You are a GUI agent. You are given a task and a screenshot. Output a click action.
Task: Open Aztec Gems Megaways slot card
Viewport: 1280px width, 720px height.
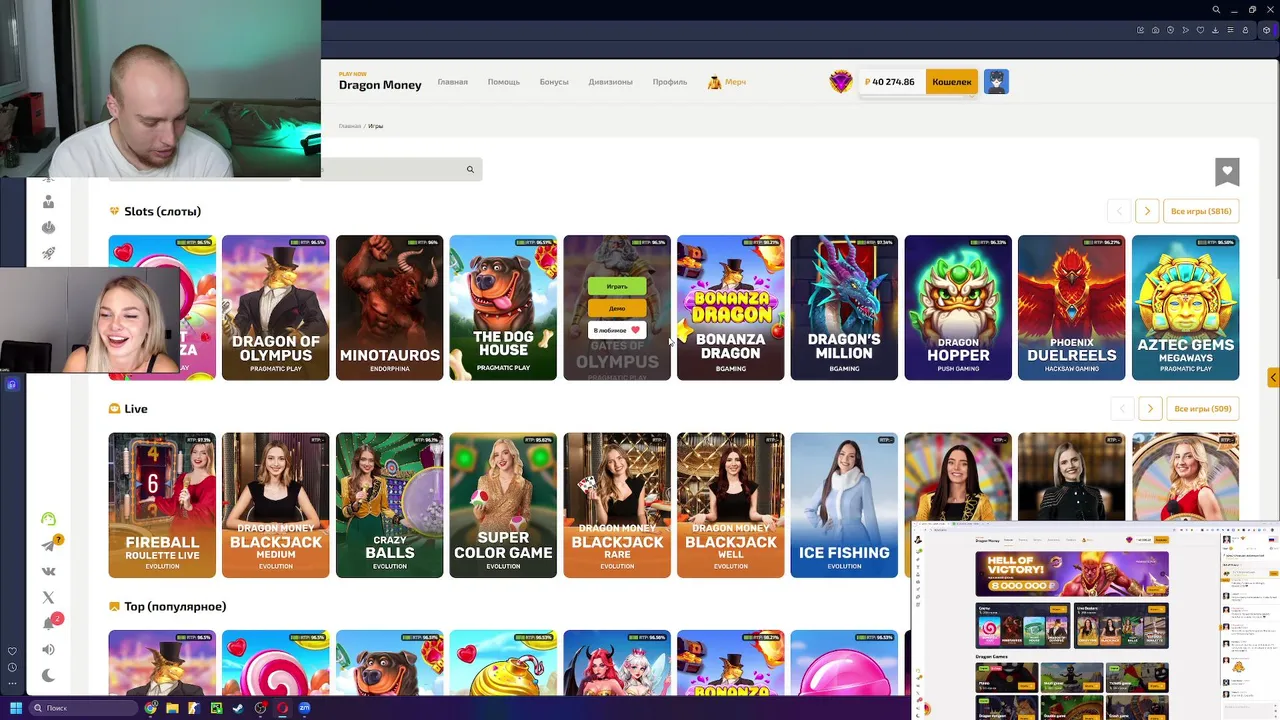coord(1185,308)
